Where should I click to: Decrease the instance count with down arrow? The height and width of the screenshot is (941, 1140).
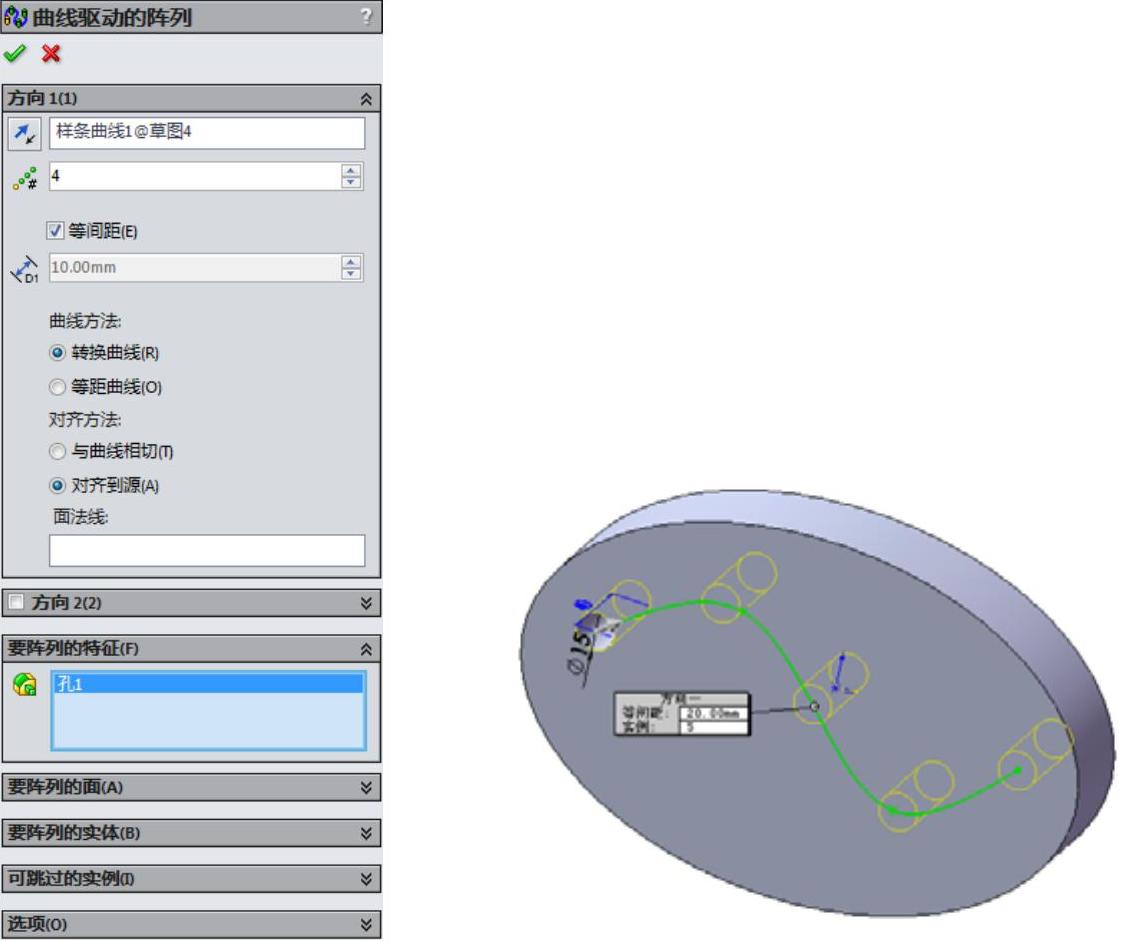pos(351,182)
